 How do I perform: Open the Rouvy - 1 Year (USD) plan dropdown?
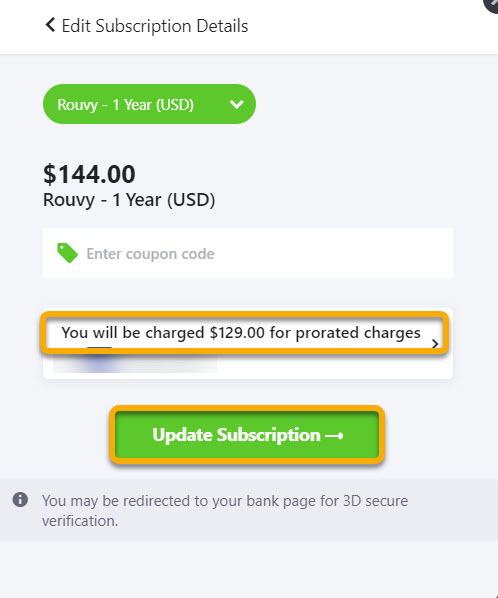click(x=149, y=104)
